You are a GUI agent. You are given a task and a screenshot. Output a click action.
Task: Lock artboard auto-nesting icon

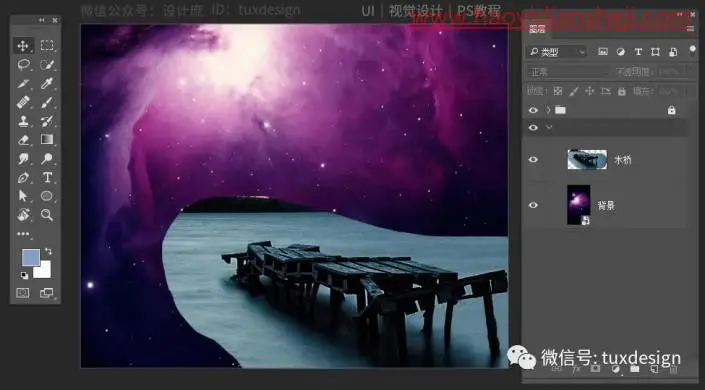coord(605,91)
